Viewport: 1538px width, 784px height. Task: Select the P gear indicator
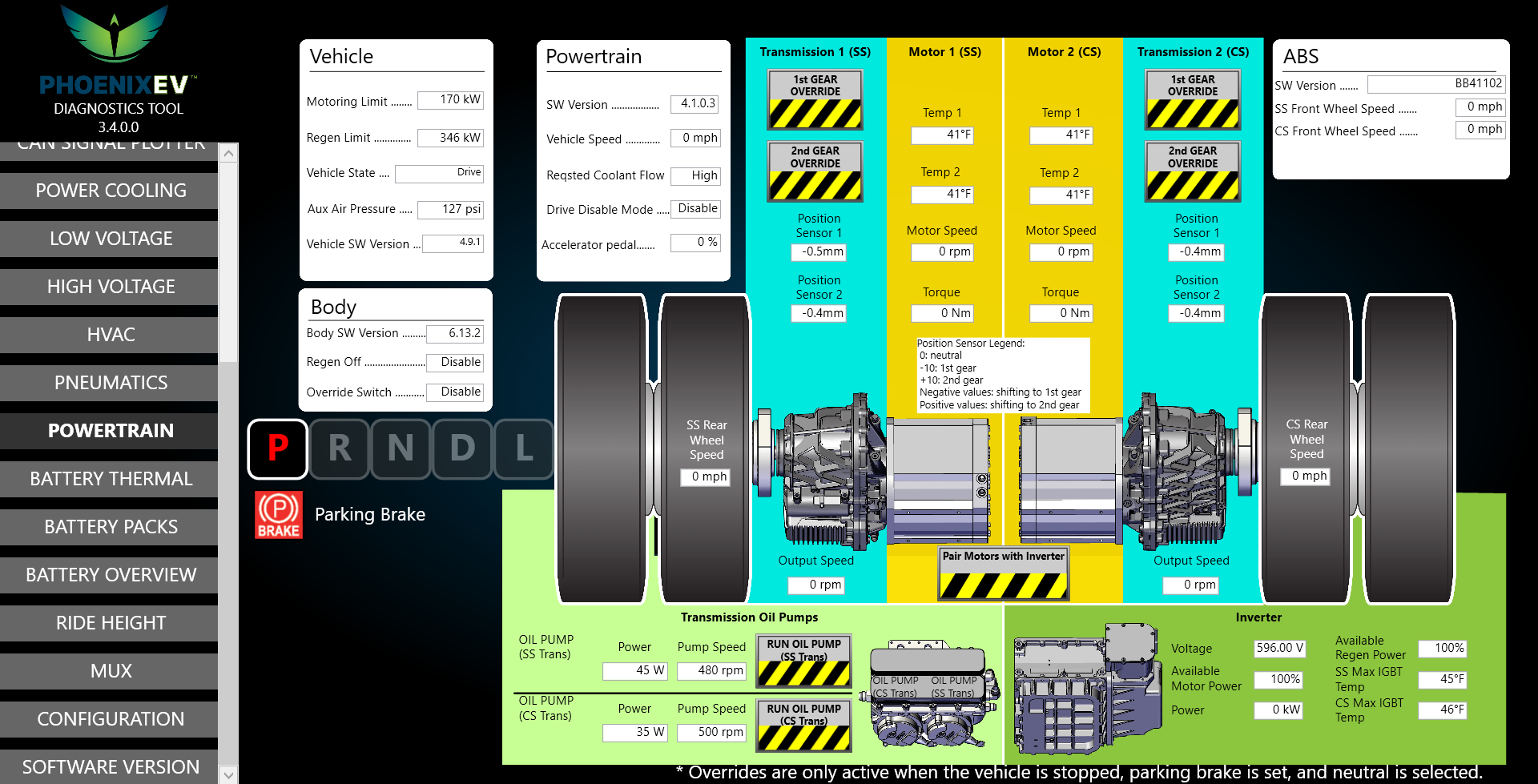(x=278, y=448)
